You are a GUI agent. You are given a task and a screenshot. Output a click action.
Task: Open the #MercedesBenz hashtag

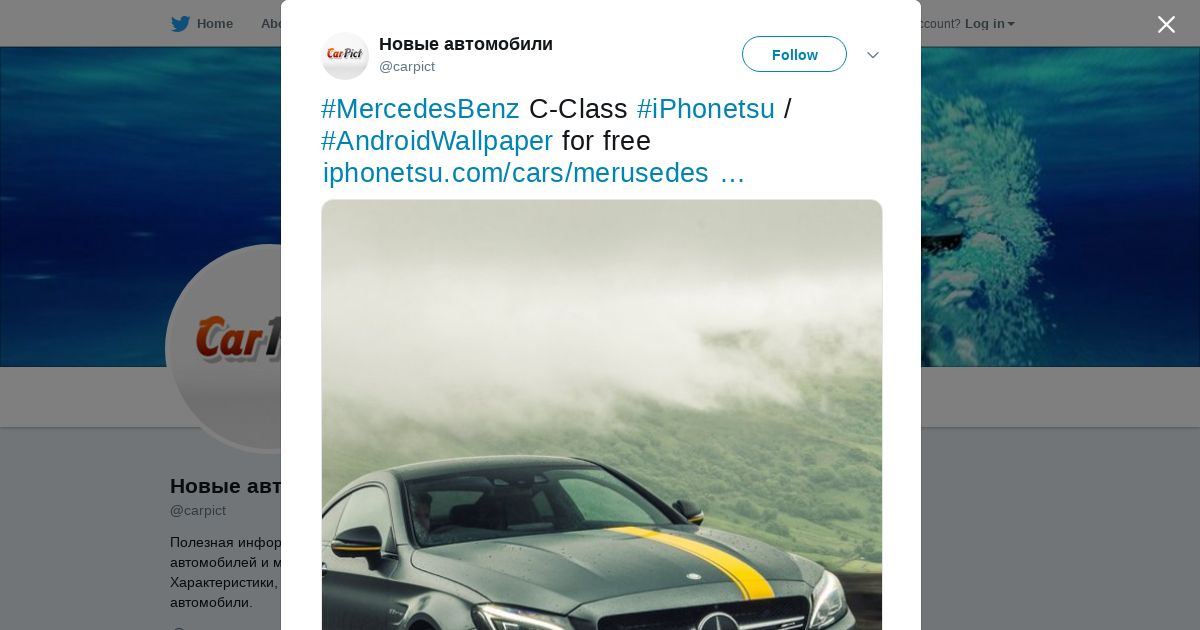[x=420, y=109]
